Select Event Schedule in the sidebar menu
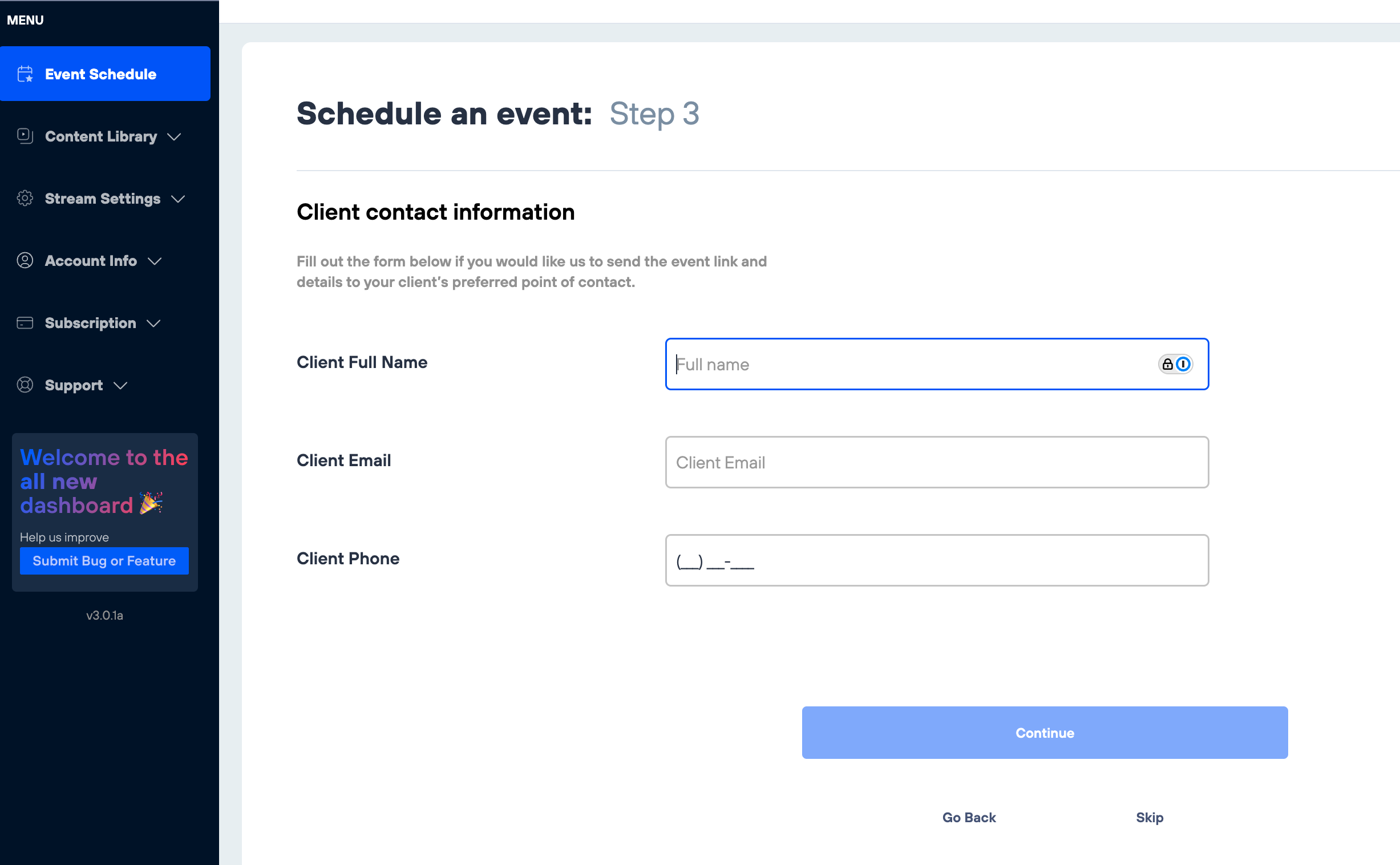 point(100,74)
